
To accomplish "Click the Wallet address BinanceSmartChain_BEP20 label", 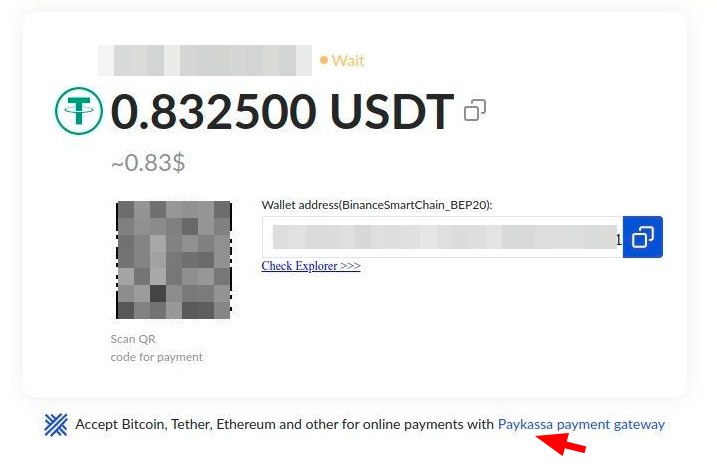I will [x=377, y=205].
